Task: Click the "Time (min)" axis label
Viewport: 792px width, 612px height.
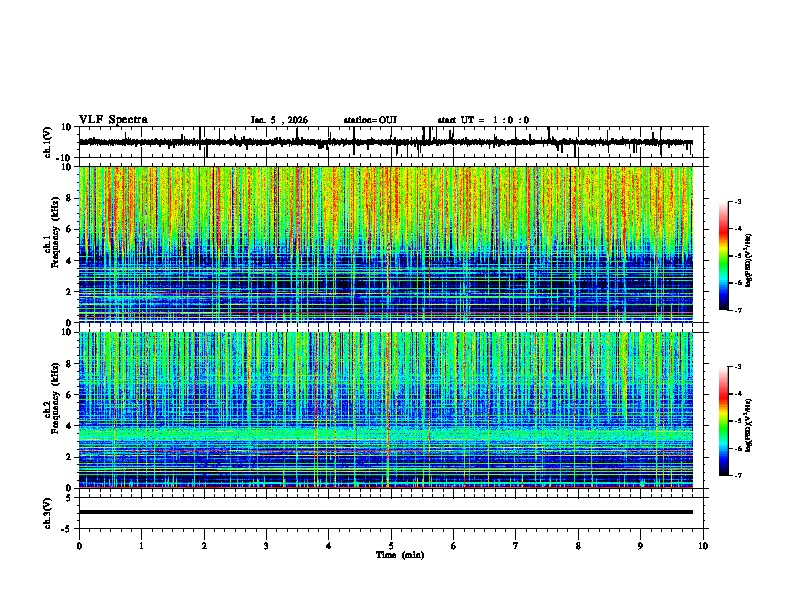Action: pos(400,555)
